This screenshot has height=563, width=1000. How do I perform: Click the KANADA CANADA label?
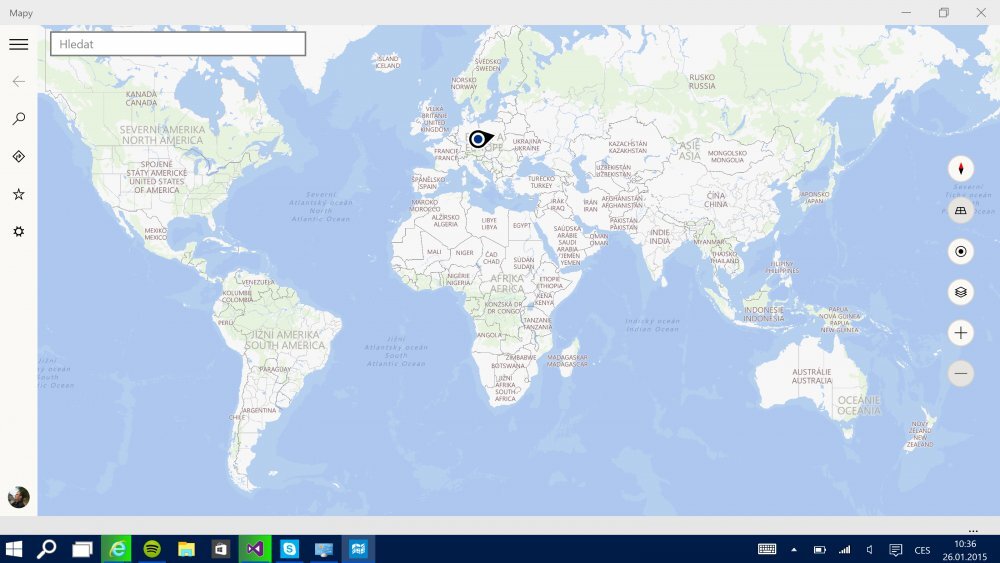141,98
